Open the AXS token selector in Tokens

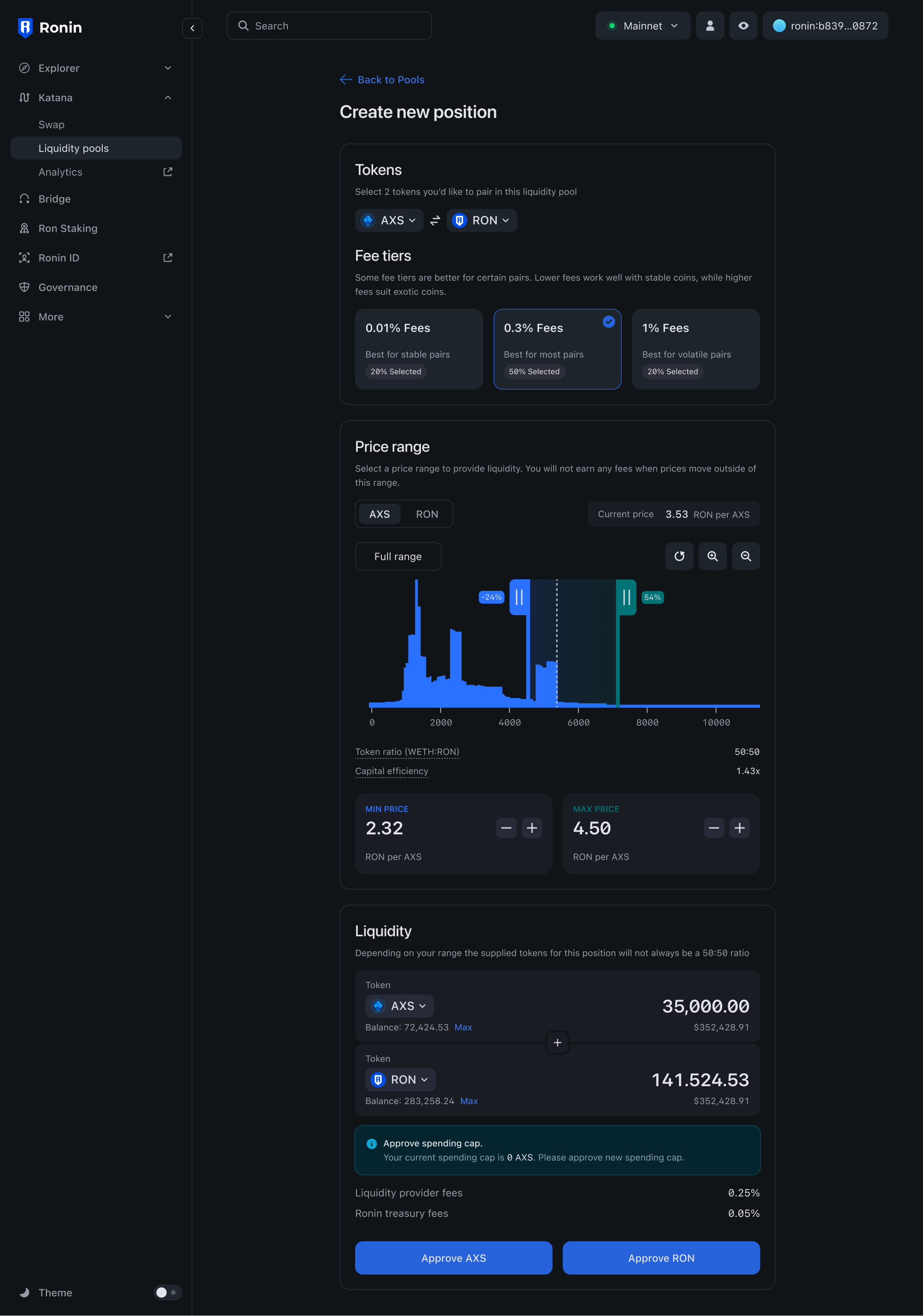389,220
